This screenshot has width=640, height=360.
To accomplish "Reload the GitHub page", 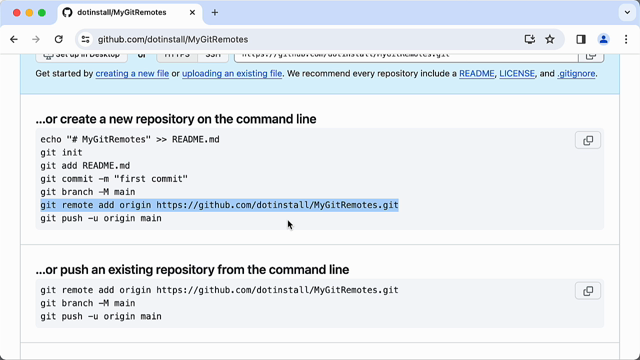I will coord(59,39).
